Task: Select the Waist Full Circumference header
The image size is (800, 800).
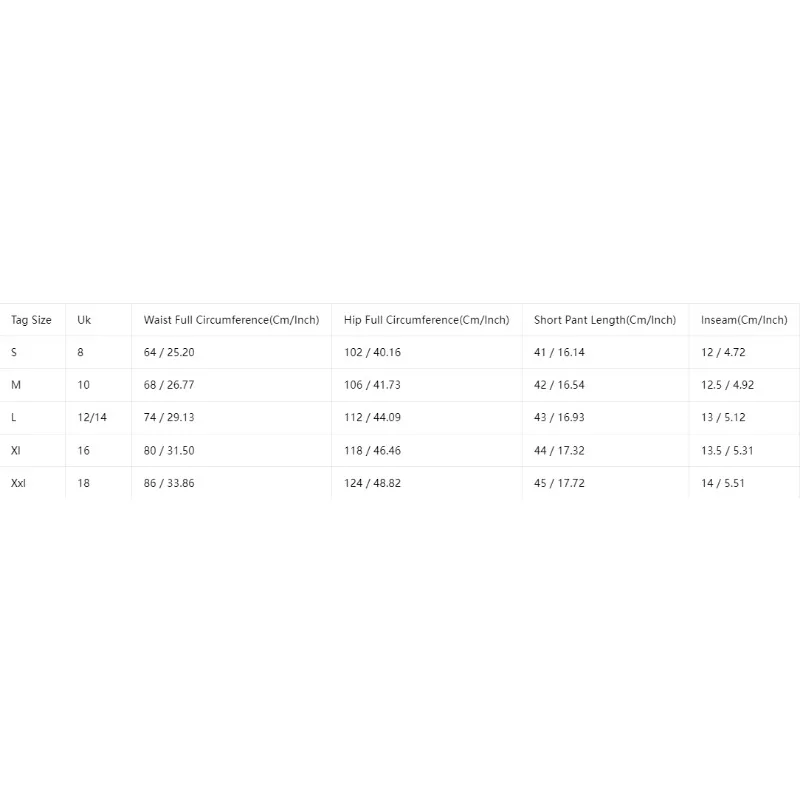Action: coord(231,320)
